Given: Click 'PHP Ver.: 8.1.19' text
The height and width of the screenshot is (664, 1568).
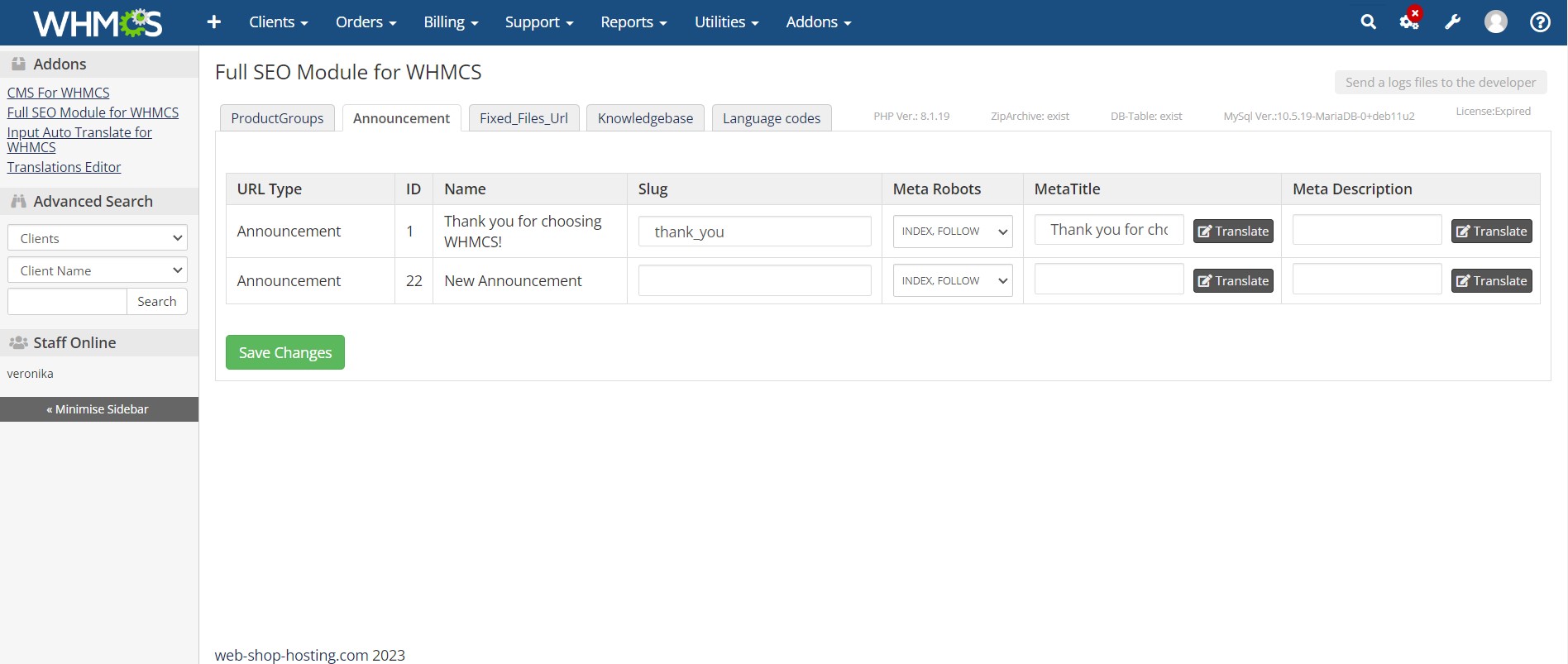Looking at the screenshot, I should (911, 116).
